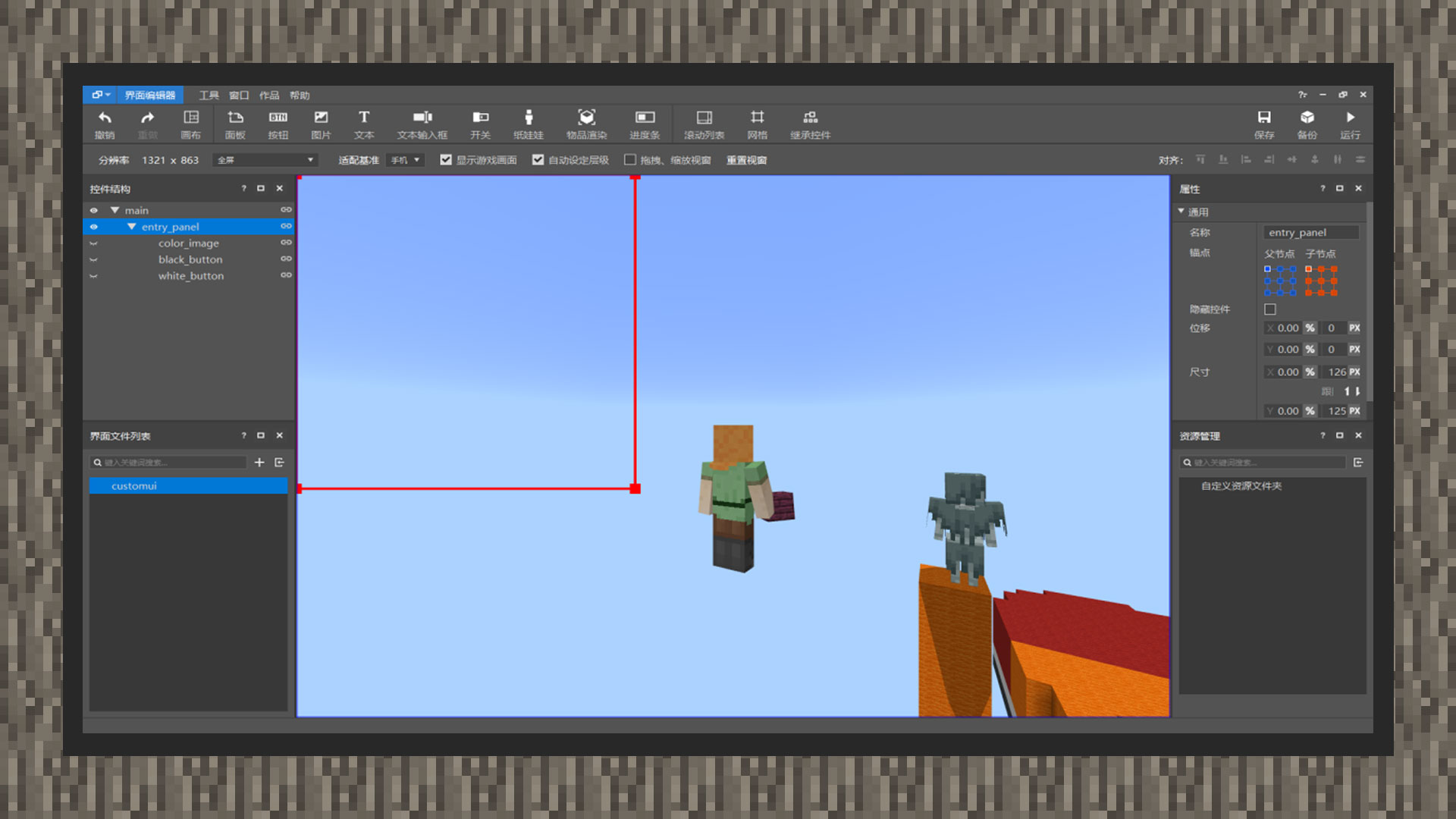Toggle PX unit for 位移 Y

1354,350
